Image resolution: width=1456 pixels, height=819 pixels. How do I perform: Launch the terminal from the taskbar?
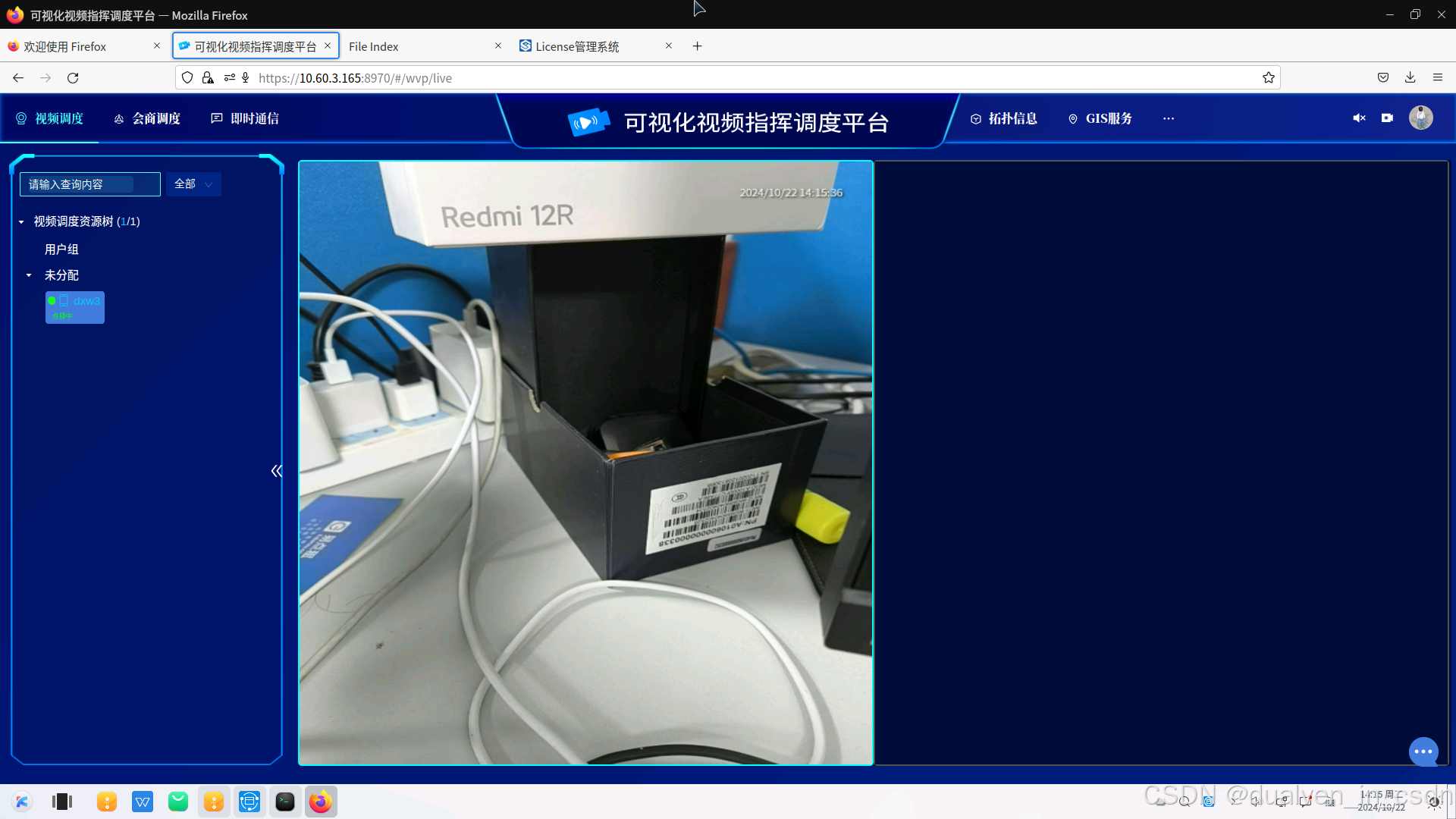click(x=285, y=802)
